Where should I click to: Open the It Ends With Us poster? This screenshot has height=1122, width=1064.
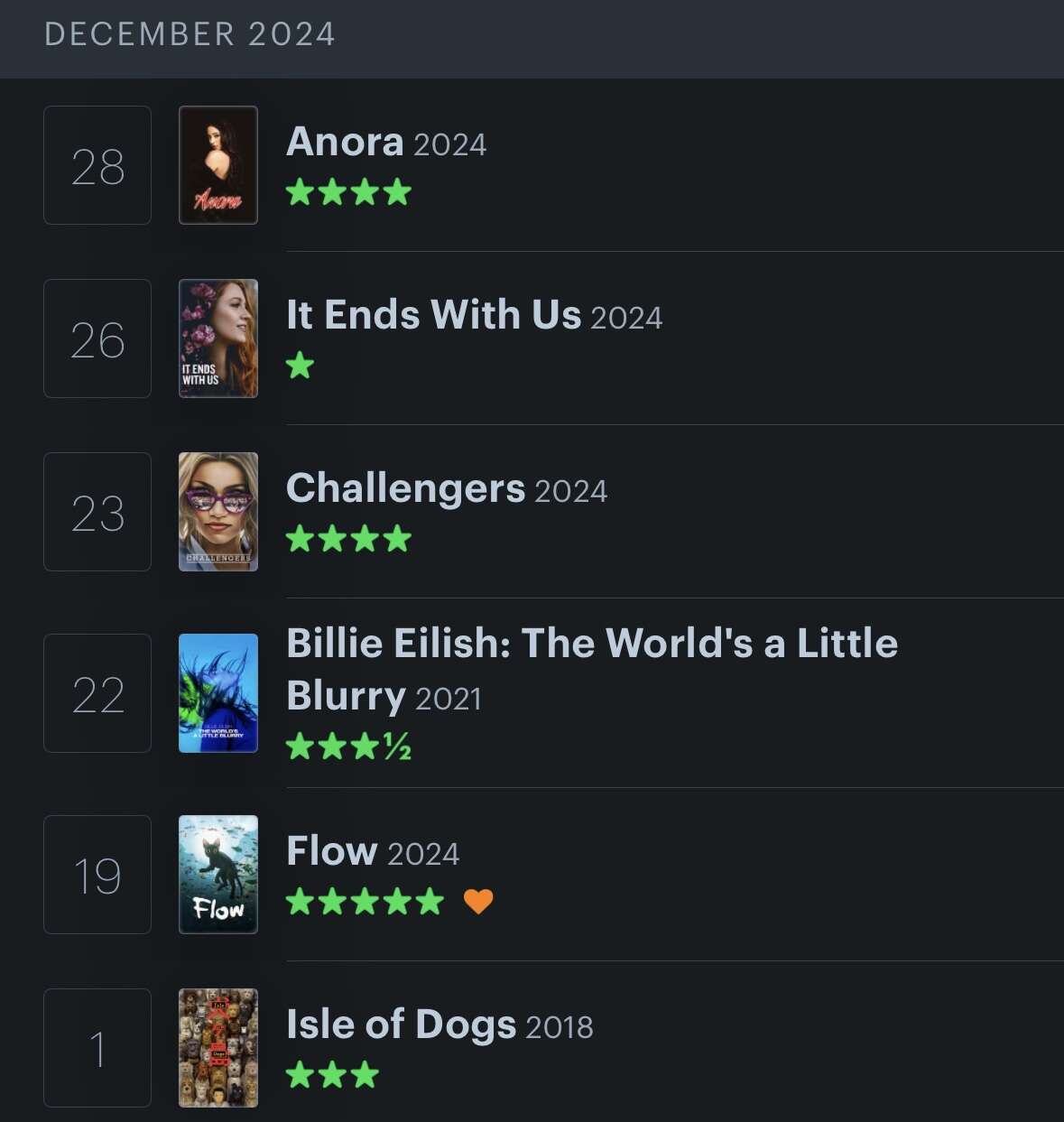218,338
